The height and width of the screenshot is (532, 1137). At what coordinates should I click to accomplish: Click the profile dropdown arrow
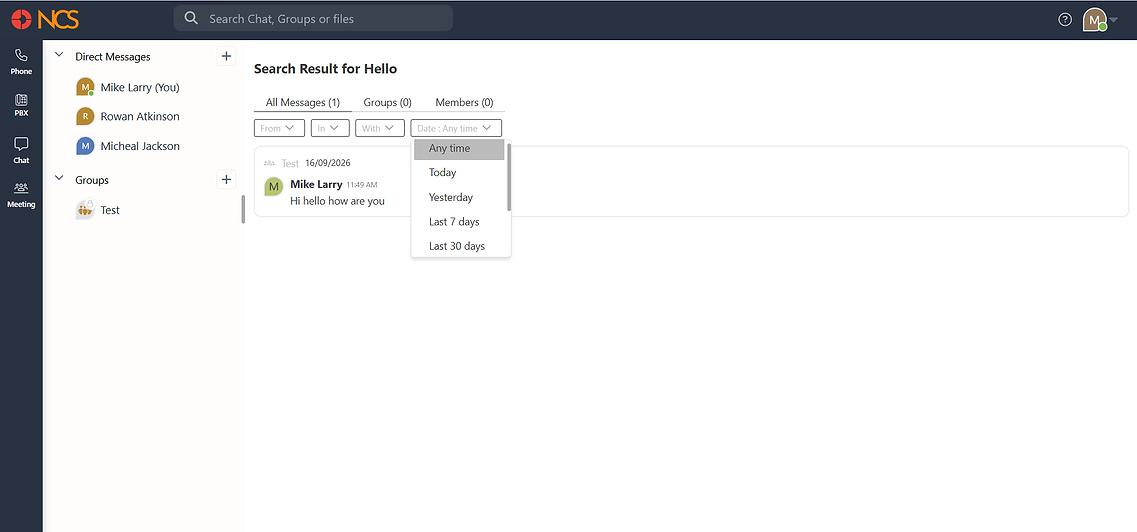click(1114, 20)
